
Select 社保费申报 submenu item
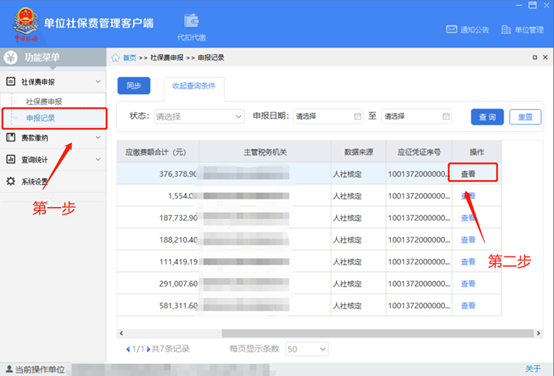point(44,102)
